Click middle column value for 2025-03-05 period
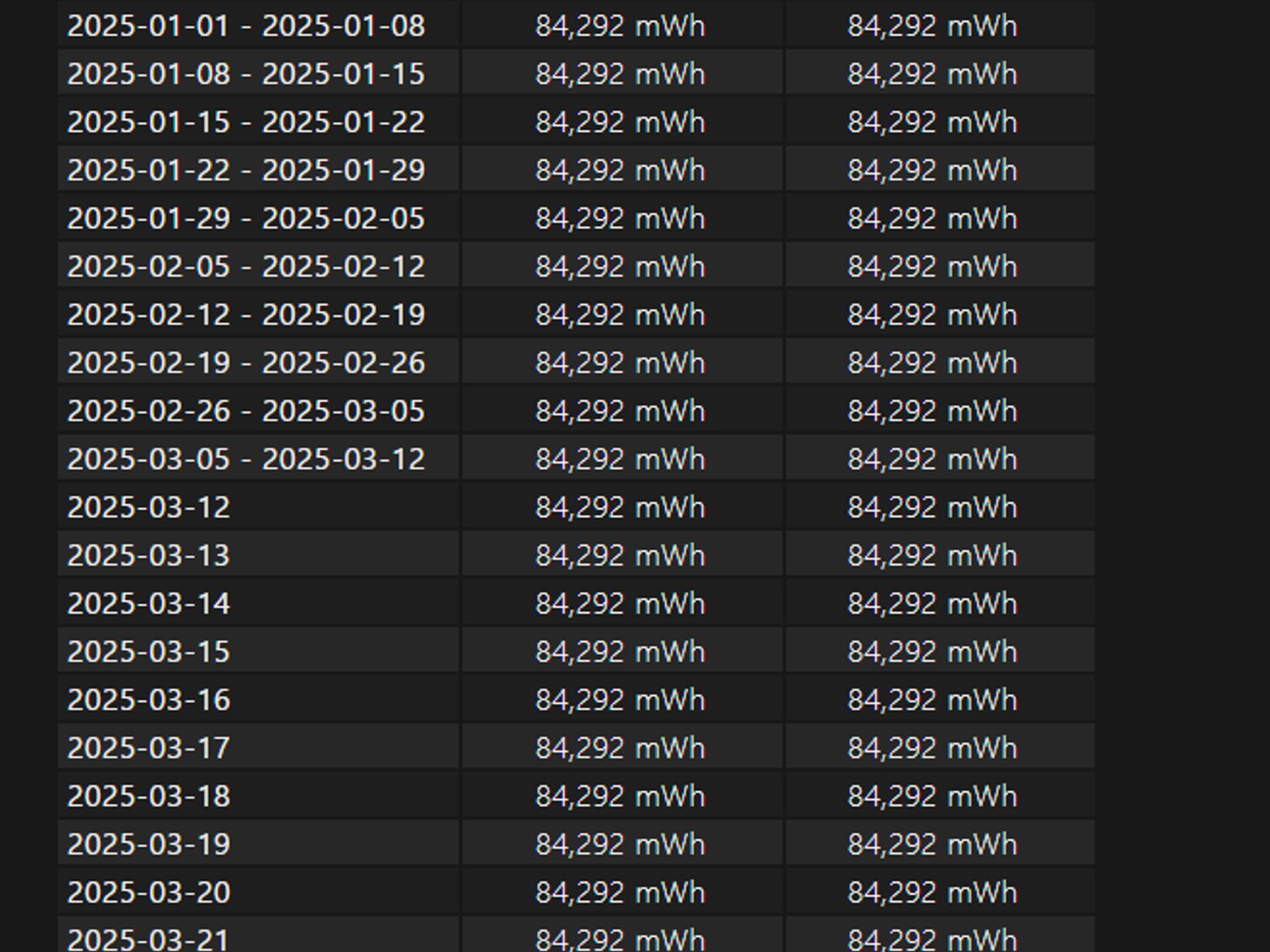The width and height of the screenshot is (1270, 952). click(620, 459)
